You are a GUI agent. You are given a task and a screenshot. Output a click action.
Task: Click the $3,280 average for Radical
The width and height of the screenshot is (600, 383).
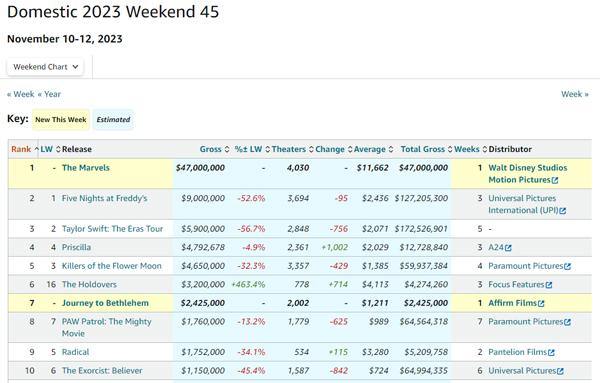pyautogui.click(x=375, y=352)
